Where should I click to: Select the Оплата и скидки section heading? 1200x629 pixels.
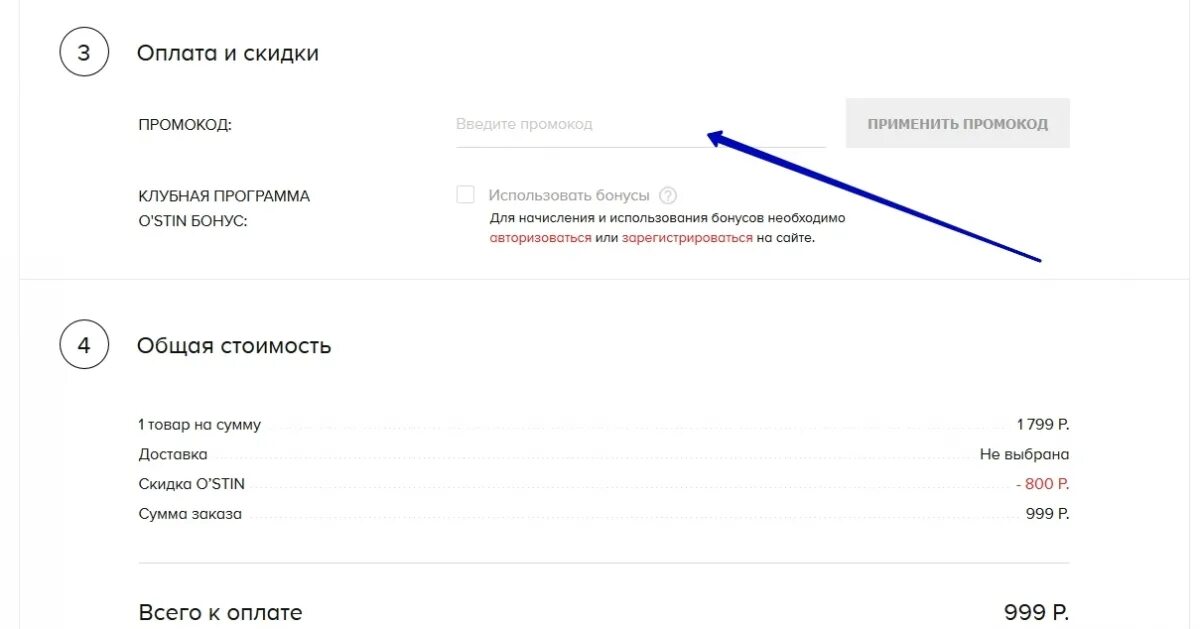coord(228,54)
